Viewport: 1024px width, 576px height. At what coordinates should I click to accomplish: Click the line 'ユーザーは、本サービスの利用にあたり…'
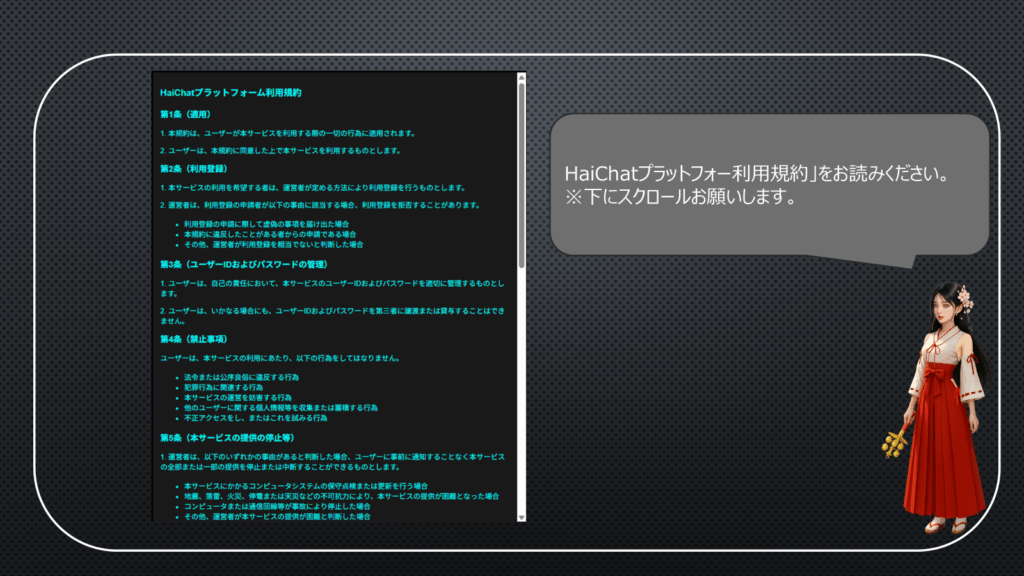pos(280,358)
